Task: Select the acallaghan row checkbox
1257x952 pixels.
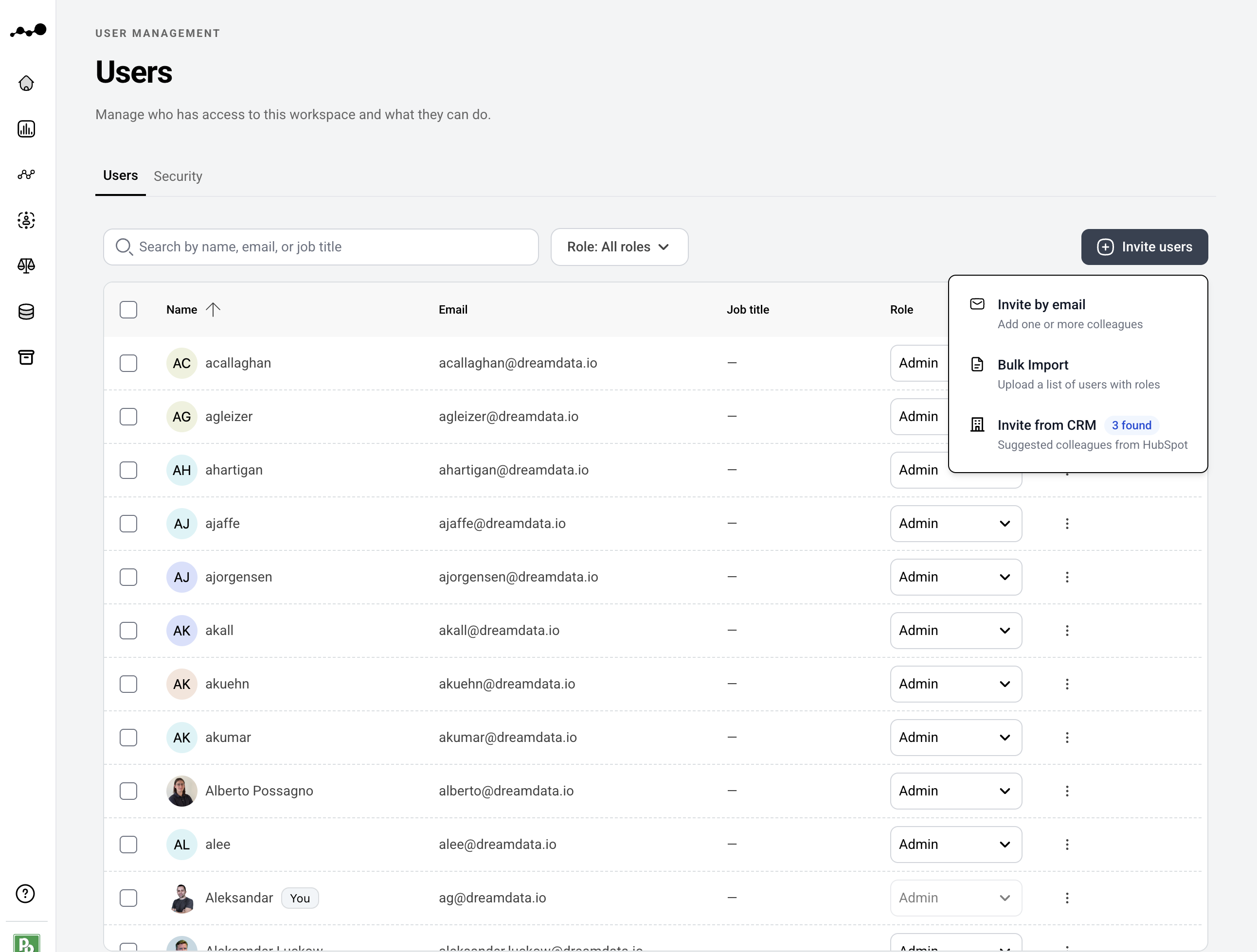Action: tap(128, 363)
